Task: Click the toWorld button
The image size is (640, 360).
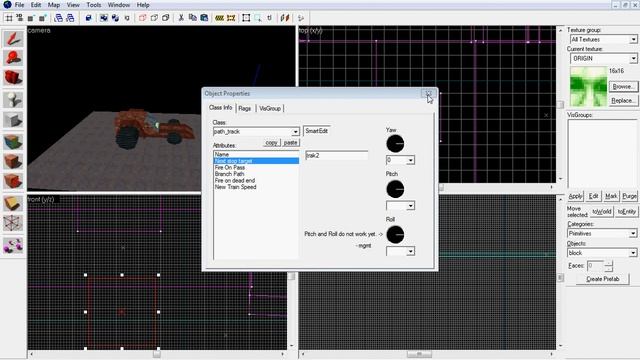Action: (x=602, y=211)
